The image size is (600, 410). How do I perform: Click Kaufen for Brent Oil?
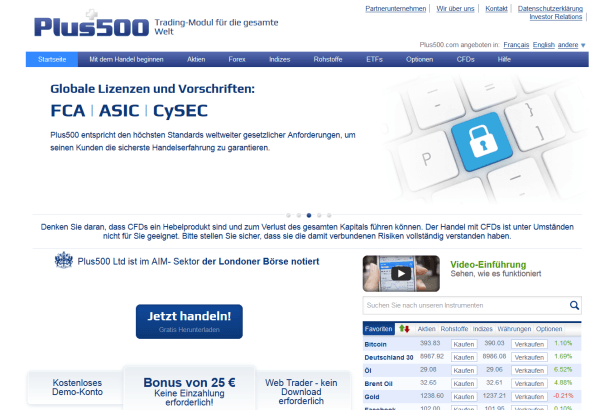464,383
